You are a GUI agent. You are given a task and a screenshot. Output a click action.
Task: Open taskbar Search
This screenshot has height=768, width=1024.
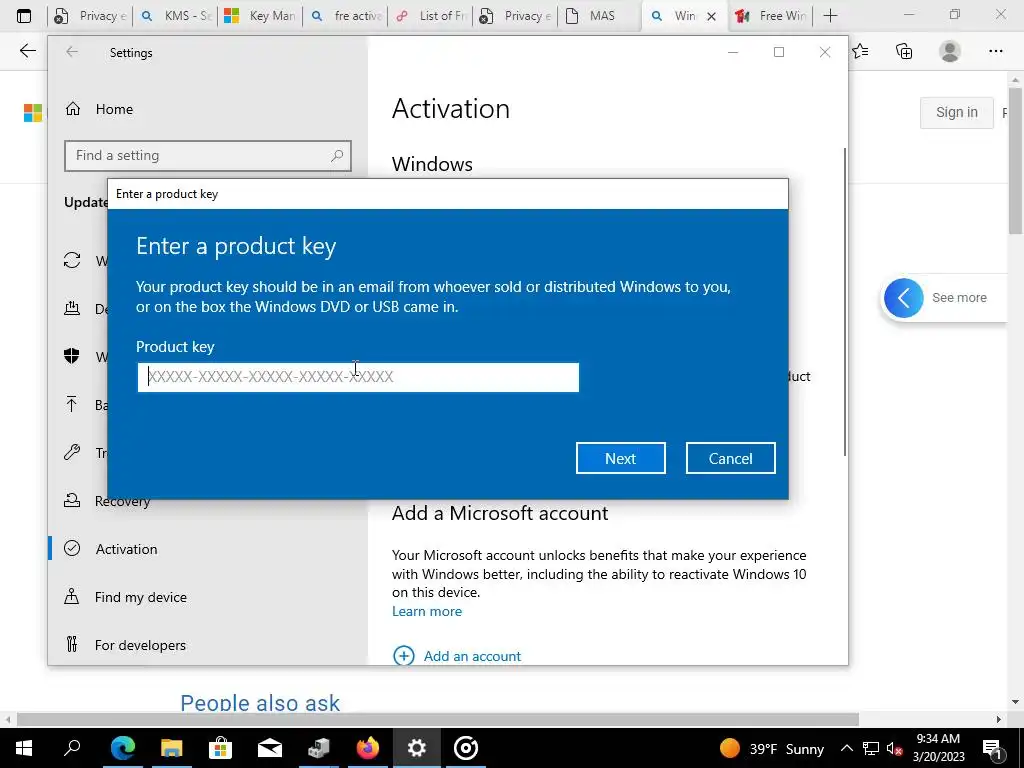tap(72, 748)
